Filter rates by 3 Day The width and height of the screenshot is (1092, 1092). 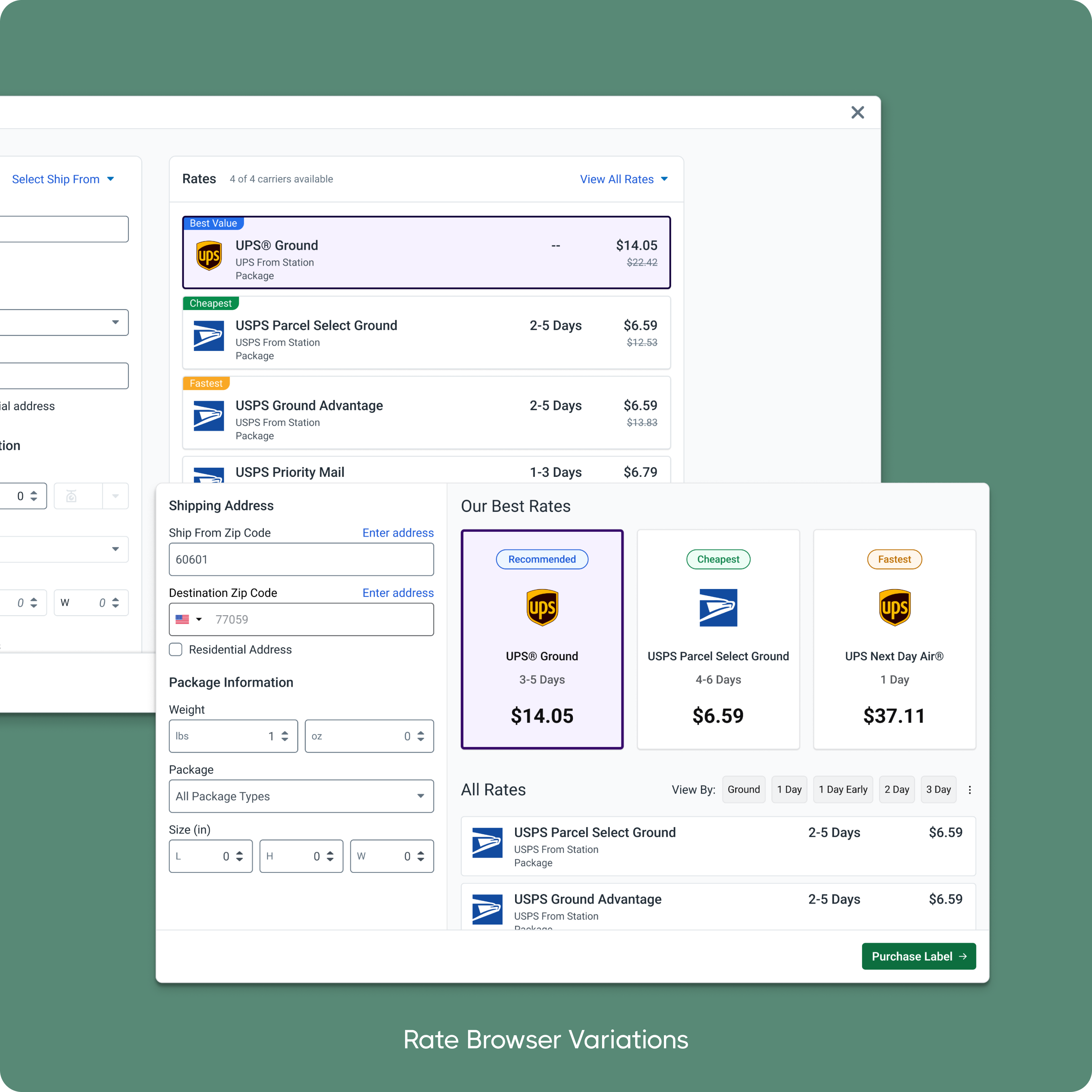tap(938, 790)
